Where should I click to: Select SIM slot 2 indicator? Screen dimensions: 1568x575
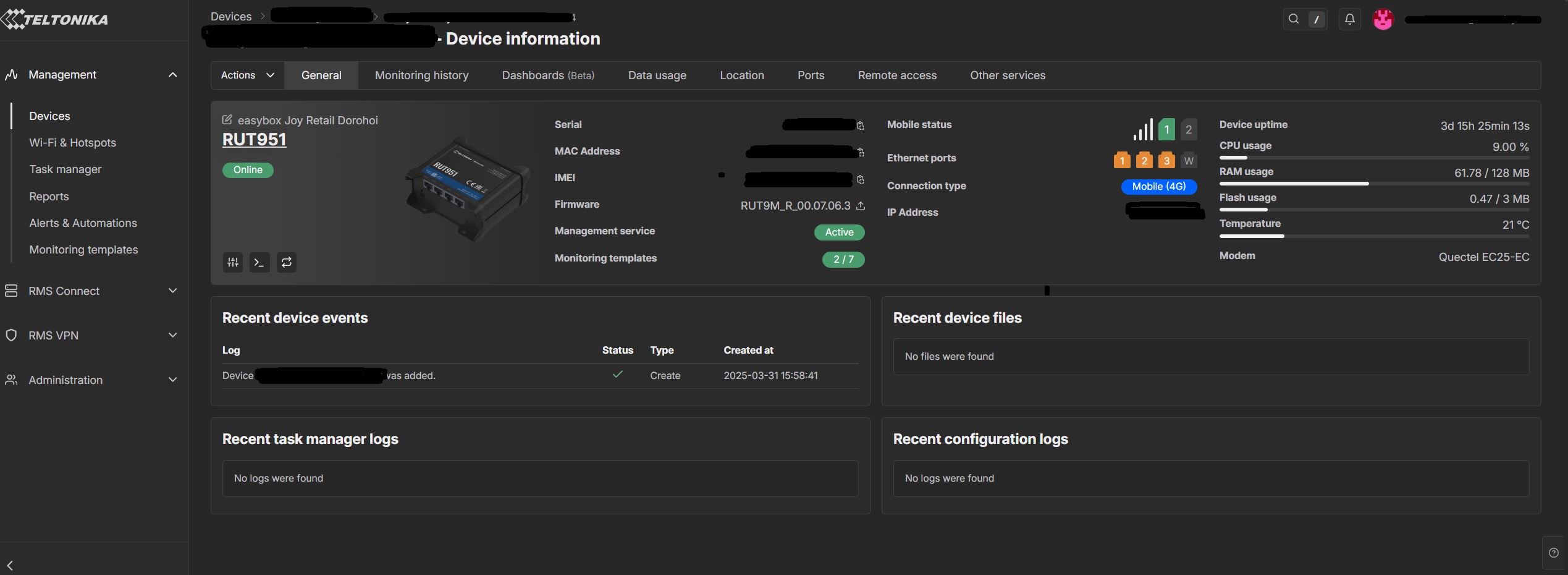pyautogui.click(x=1189, y=129)
